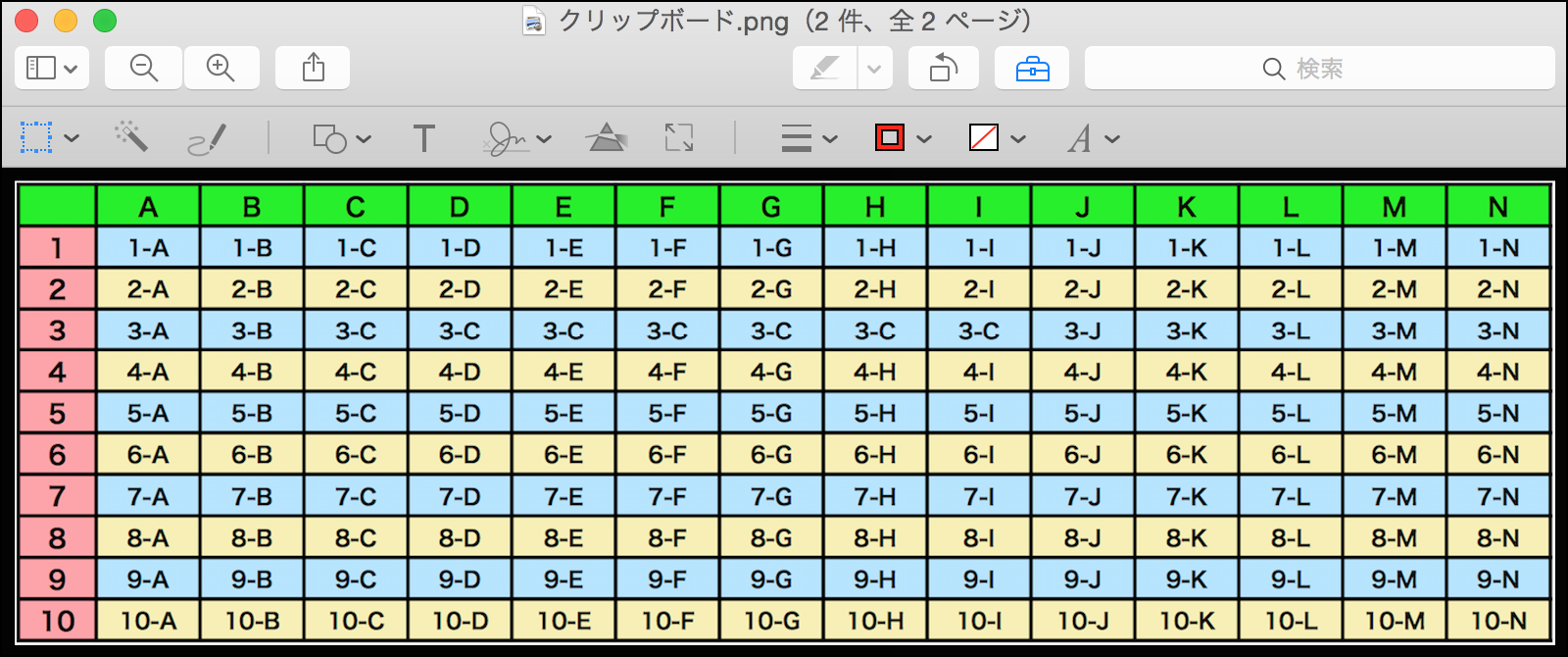The height and width of the screenshot is (657, 1568).
Task: Expand the text style font dropdown
Action: tap(1093, 138)
